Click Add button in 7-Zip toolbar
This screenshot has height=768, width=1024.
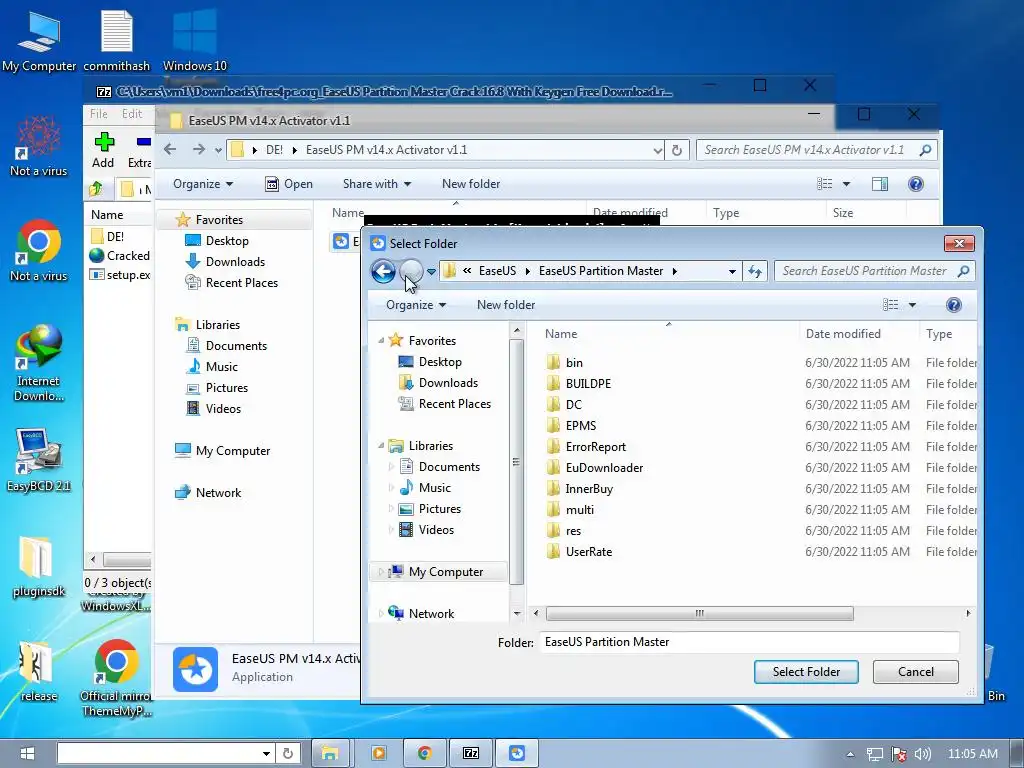point(103,150)
